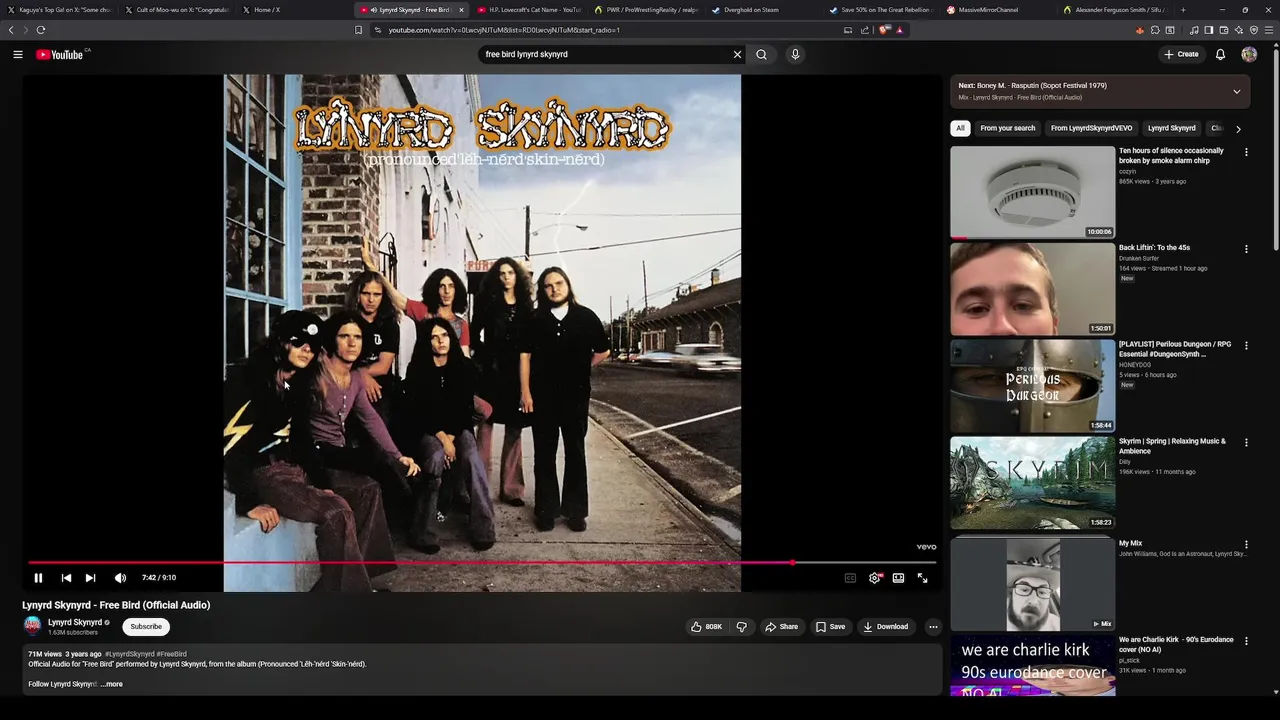The image size is (1280, 720).
Task: Select the From your search chip
Action: point(1008,128)
